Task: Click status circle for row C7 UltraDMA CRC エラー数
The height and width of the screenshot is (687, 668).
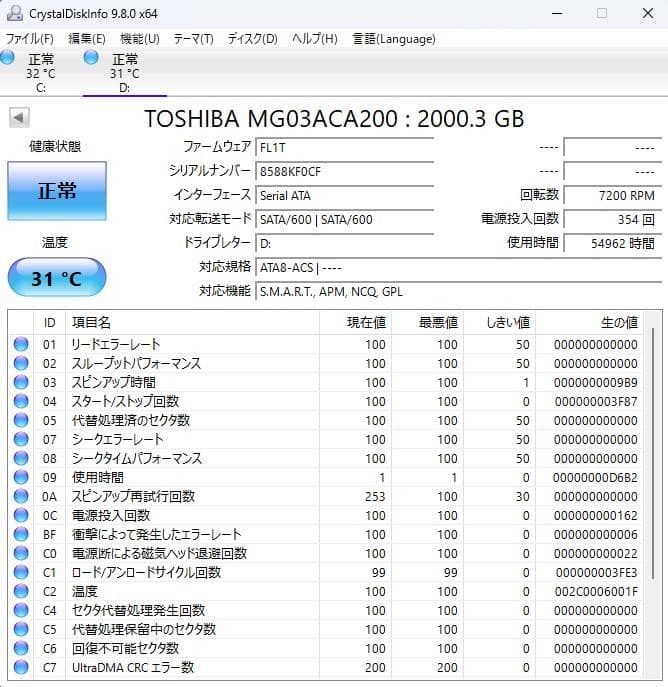Action: [21, 667]
